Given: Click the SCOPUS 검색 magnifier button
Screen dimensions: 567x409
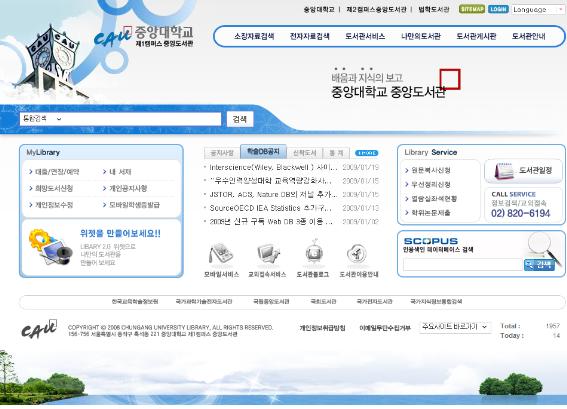Looking at the screenshot, I should point(539,265).
